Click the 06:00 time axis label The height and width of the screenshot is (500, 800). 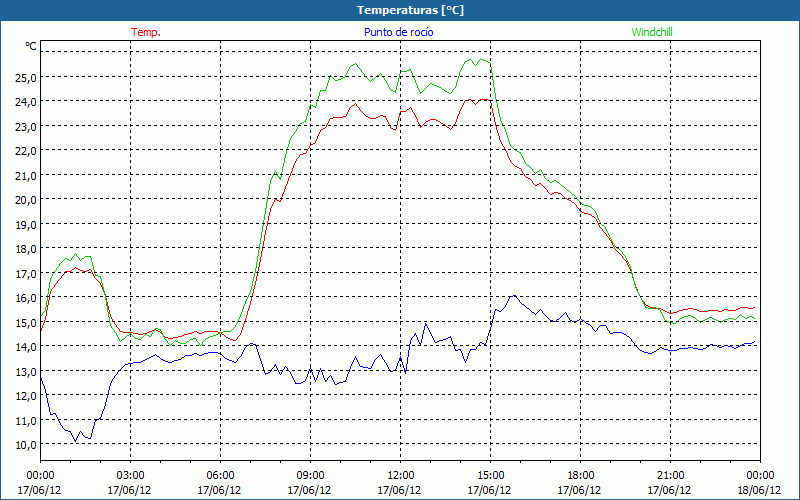pyautogui.click(x=220, y=476)
